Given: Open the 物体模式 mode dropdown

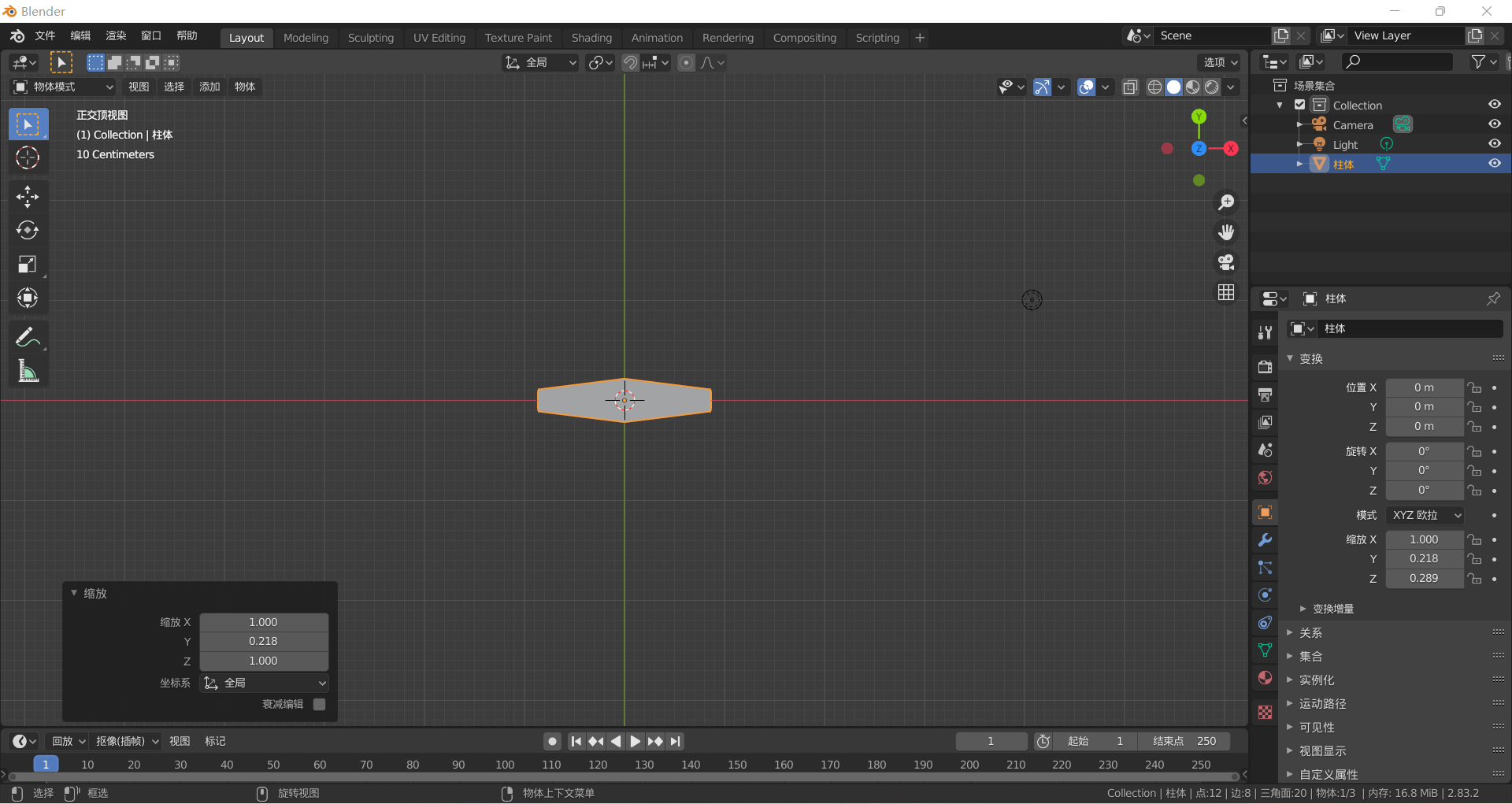Looking at the screenshot, I should (x=63, y=87).
